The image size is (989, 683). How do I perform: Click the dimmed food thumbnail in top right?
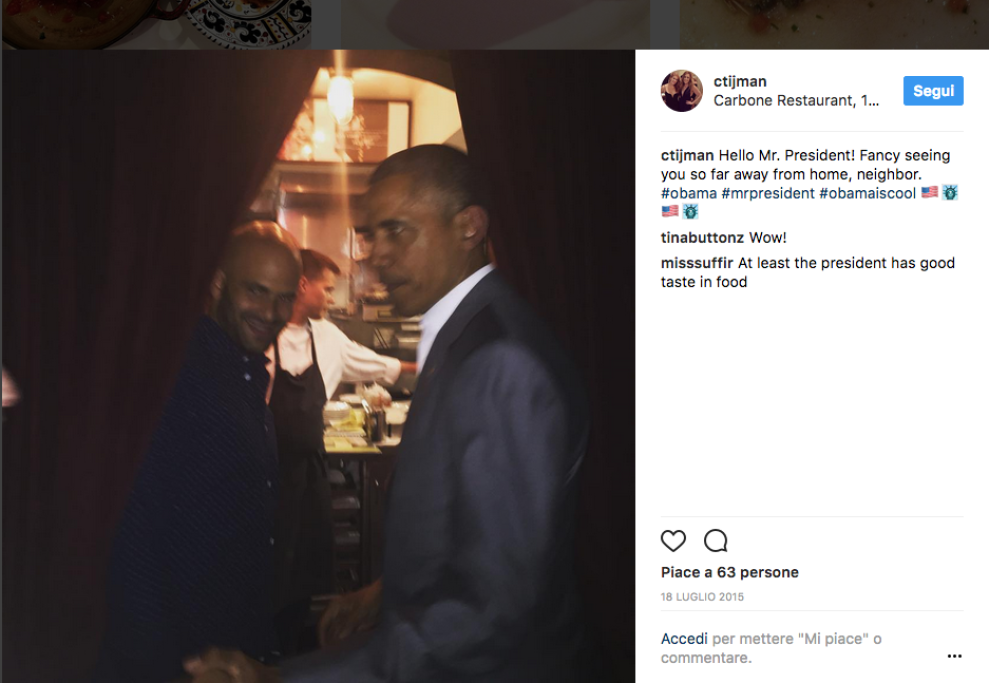(x=834, y=24)
